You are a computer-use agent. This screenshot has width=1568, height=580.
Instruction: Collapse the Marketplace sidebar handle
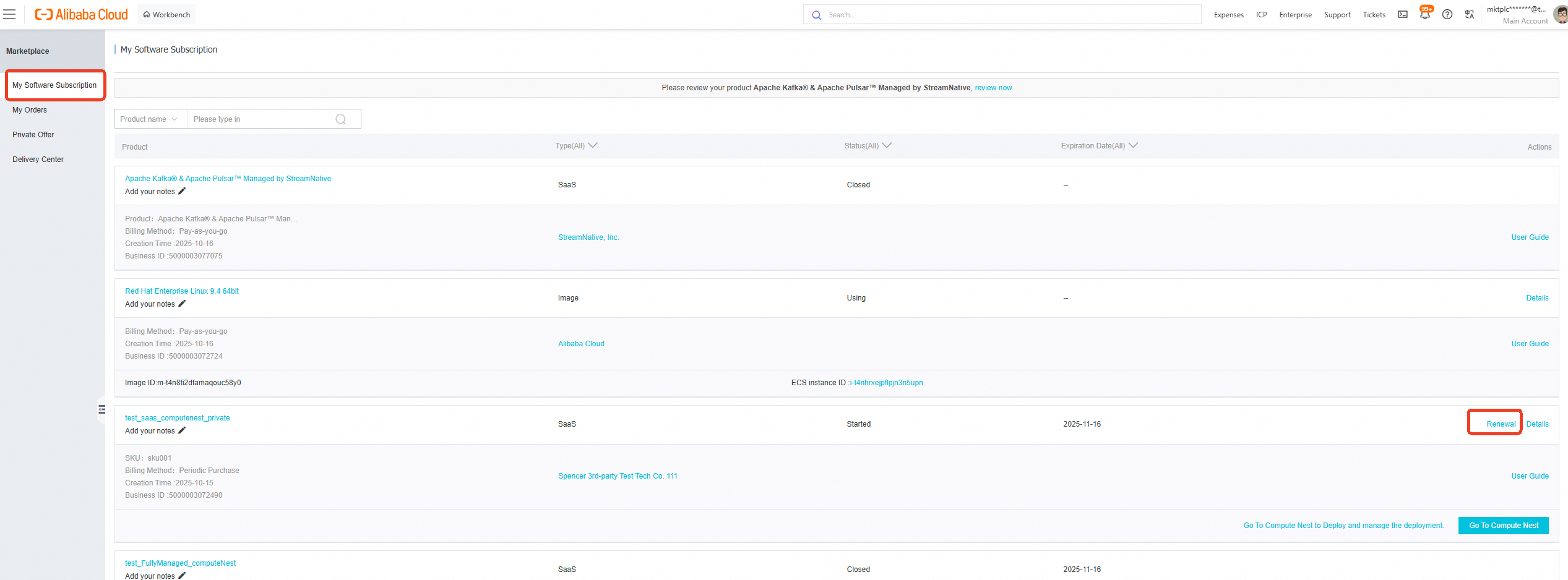tap(101, 409)
